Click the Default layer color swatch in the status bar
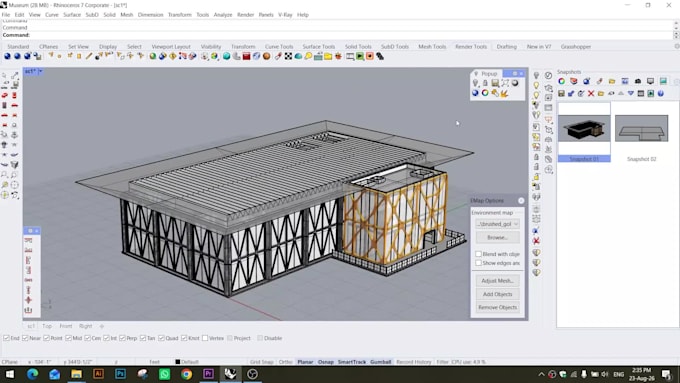 click(x=177, y=362)
